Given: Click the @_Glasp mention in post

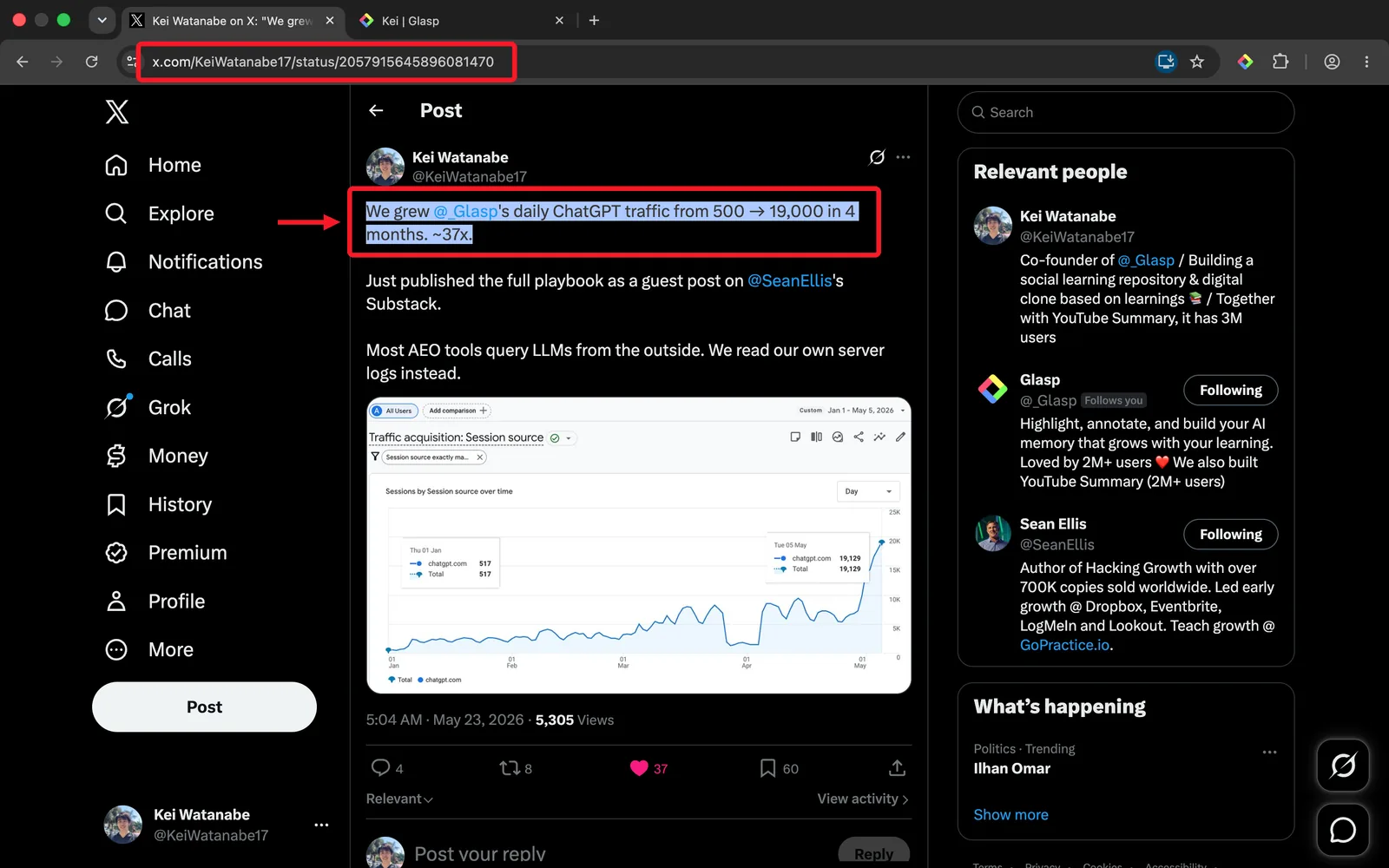Looking at the screenshot, I should pyautogui.click(x=466, y=211).
